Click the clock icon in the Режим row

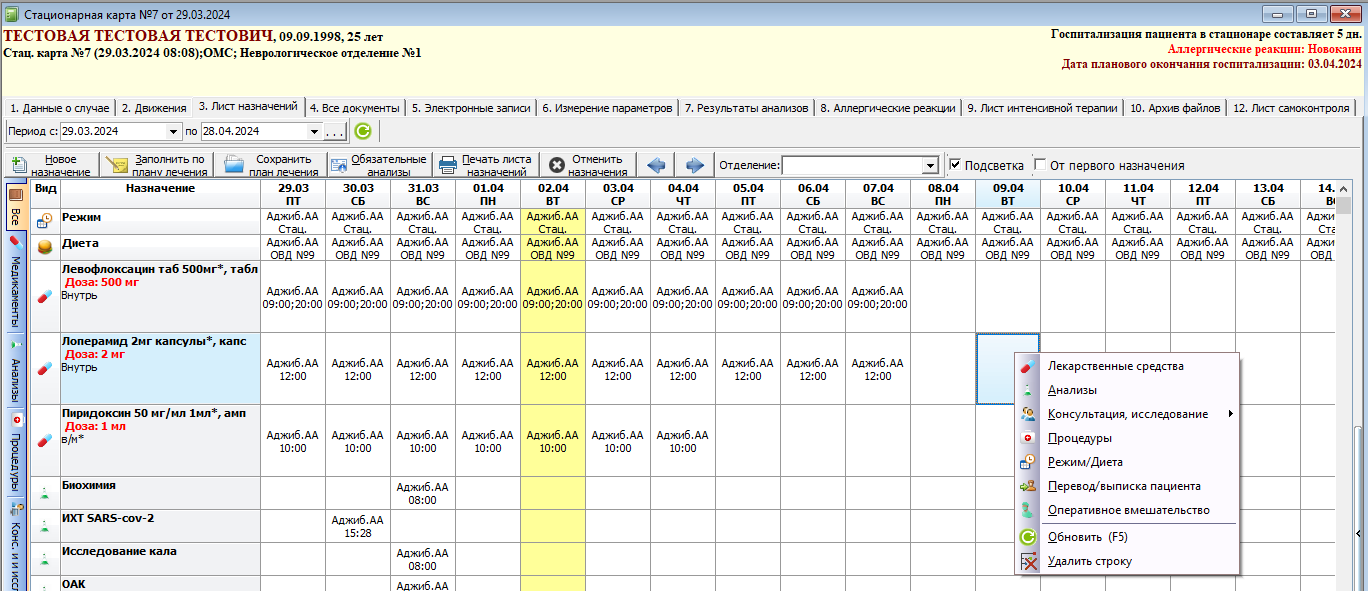pyautogui.click(x=45, y=221)
